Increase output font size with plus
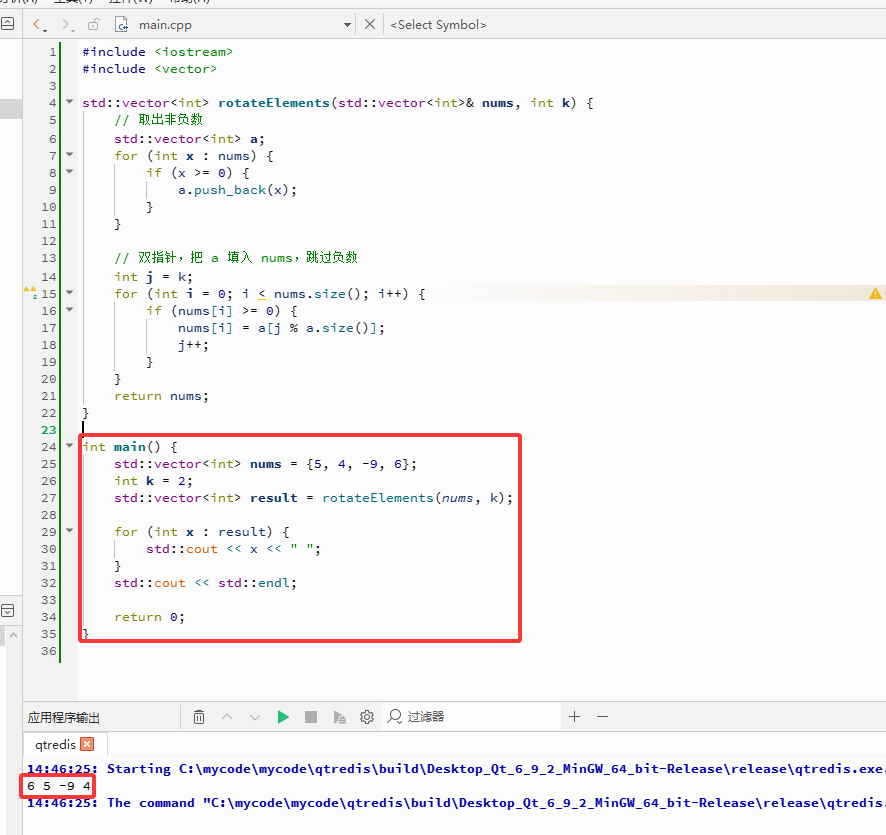 [x=574, y=717]
